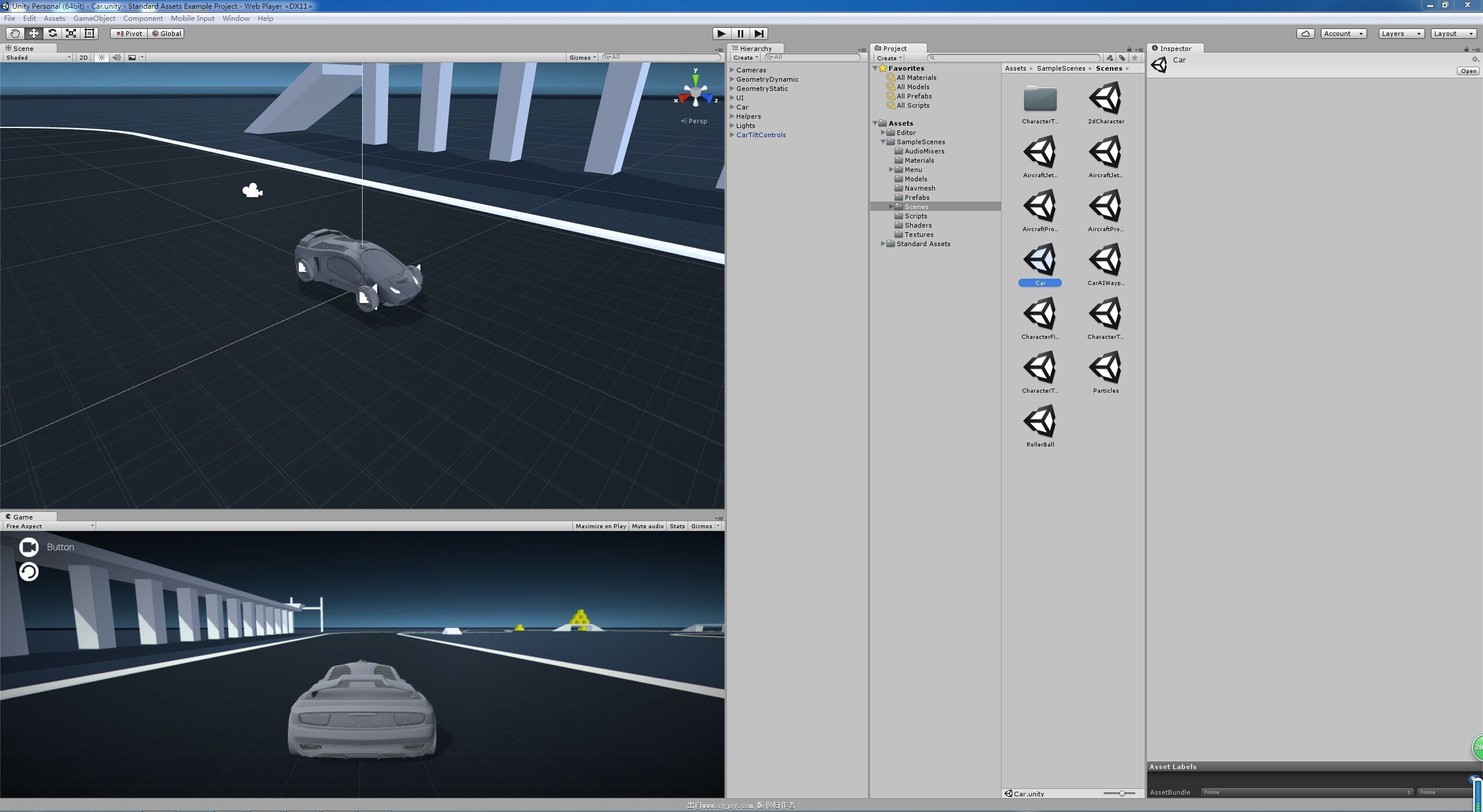Click the reset circular arrow icon in Game view

[x=28, y=572]
